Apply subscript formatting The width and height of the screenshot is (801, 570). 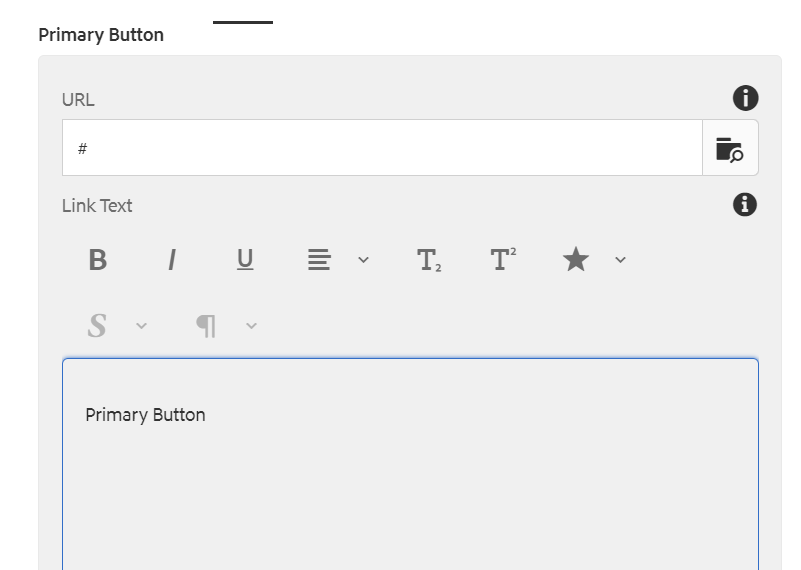pos(429,259)
